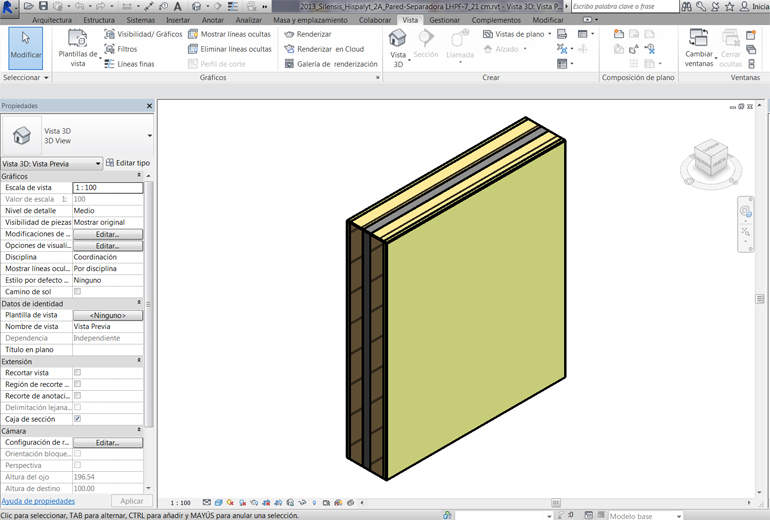Toggle the Camino de sol checkbox

[78, 292]
